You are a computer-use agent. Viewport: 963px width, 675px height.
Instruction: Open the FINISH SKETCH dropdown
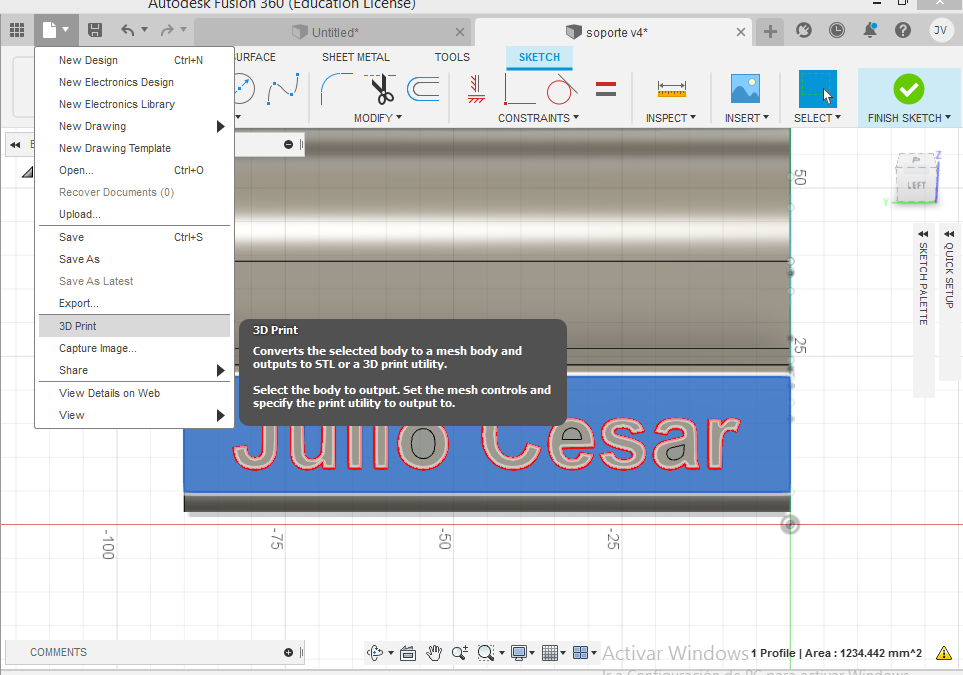[910, 118]
